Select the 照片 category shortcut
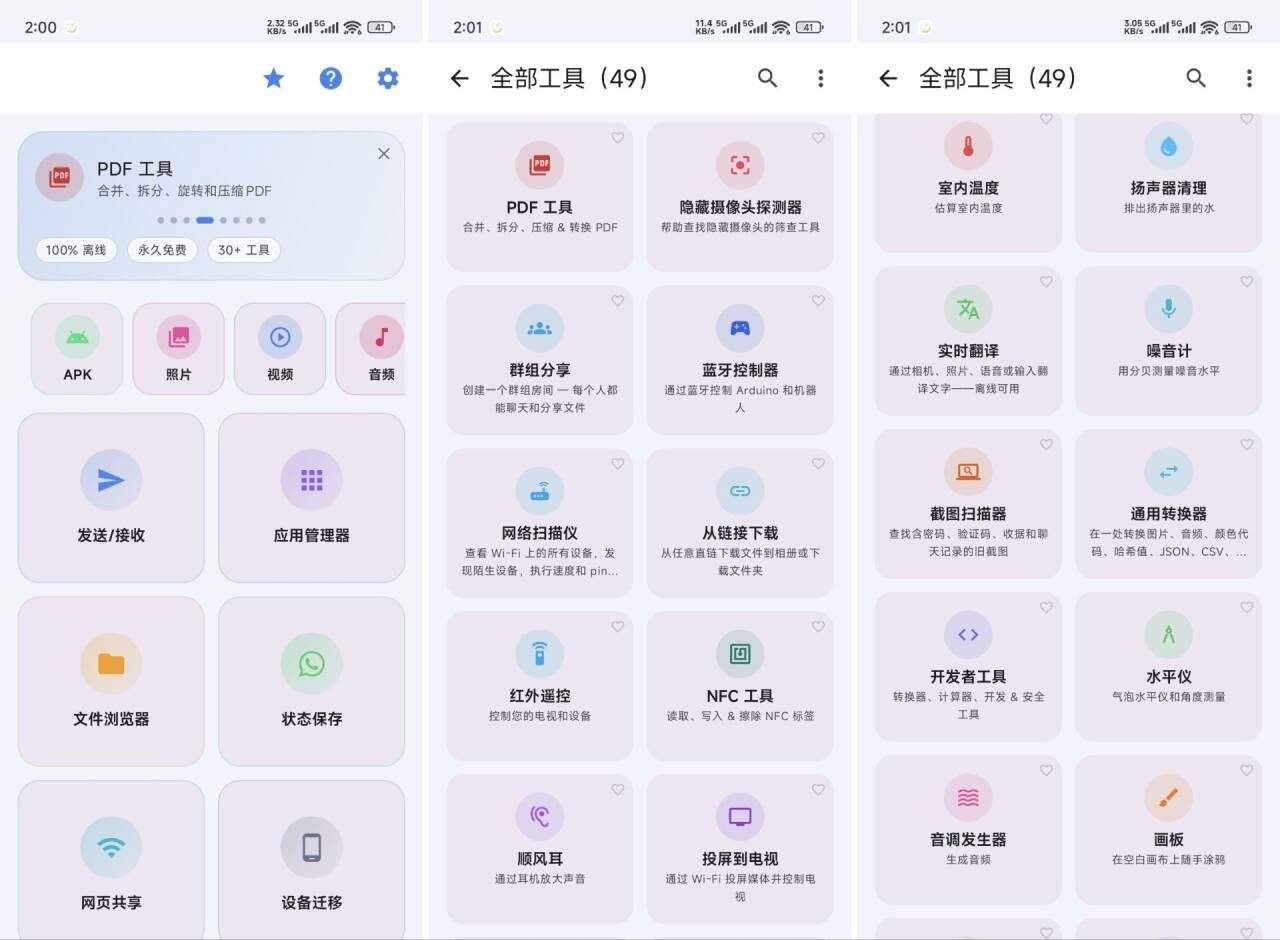This screenshot has width=1280, height=940. click(x=179, y=349)
